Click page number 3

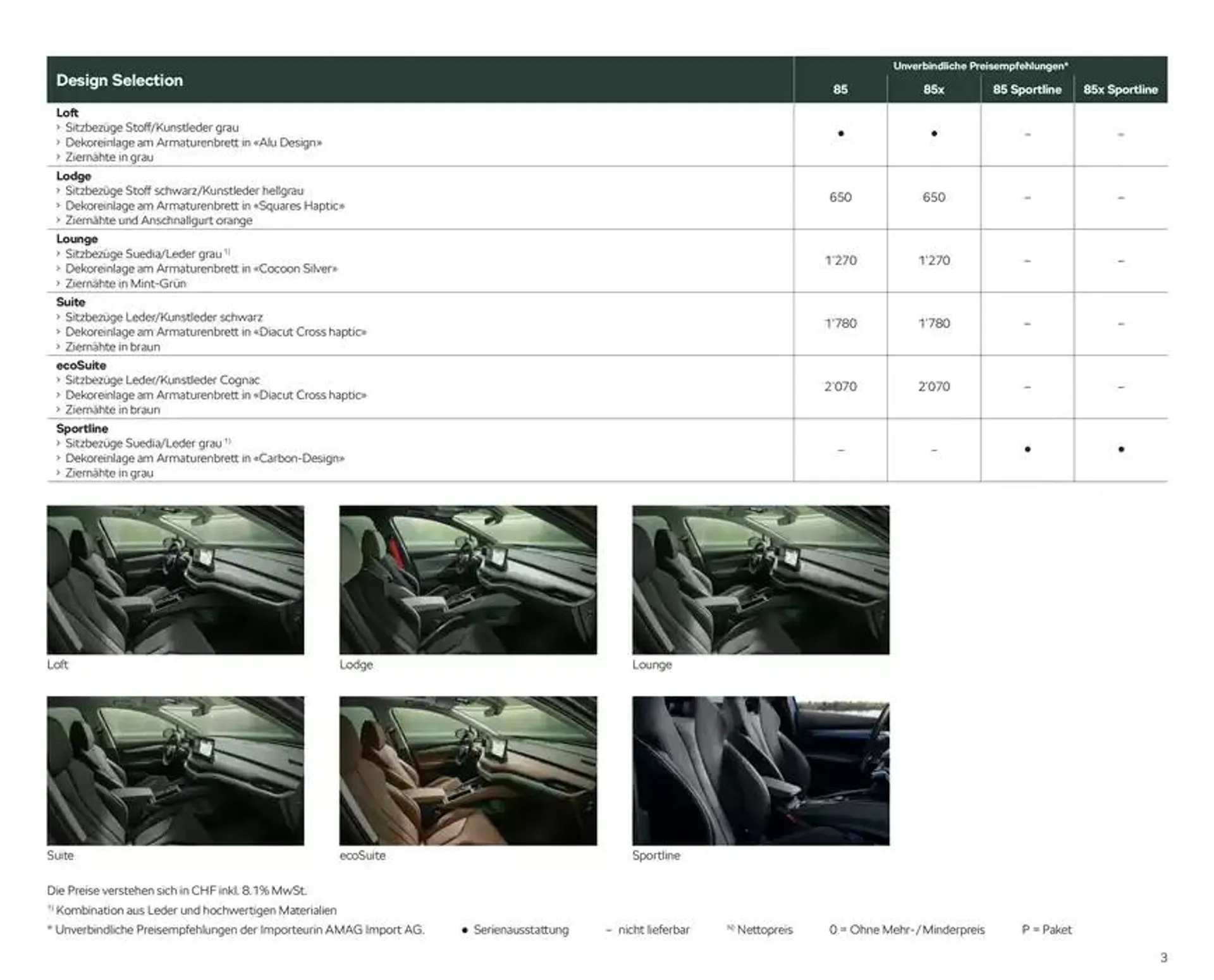click(1164, 958)
